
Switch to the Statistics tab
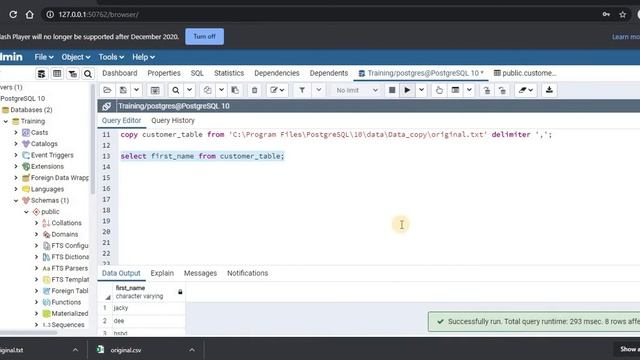(x=229, y=73)
